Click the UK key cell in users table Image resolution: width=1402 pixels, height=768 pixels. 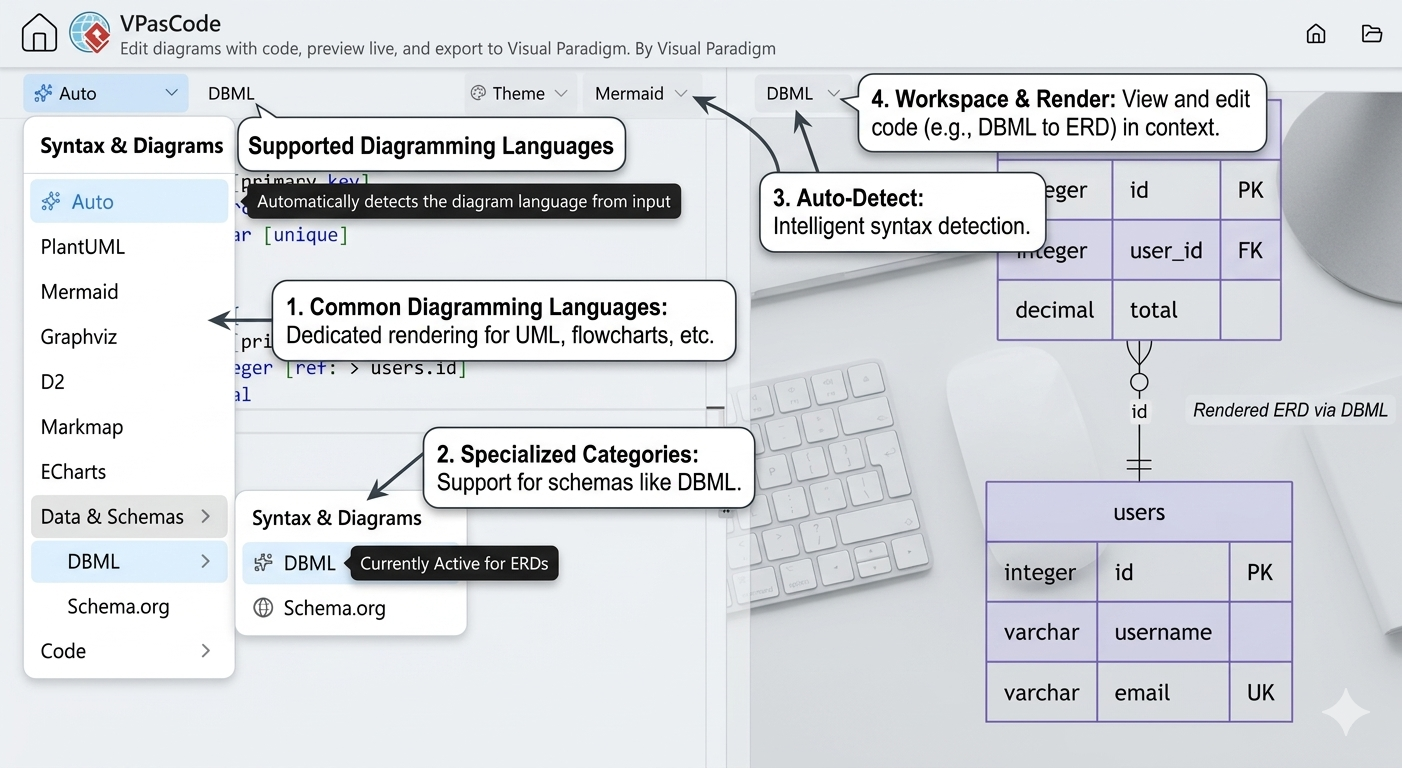click(1260, 692)
